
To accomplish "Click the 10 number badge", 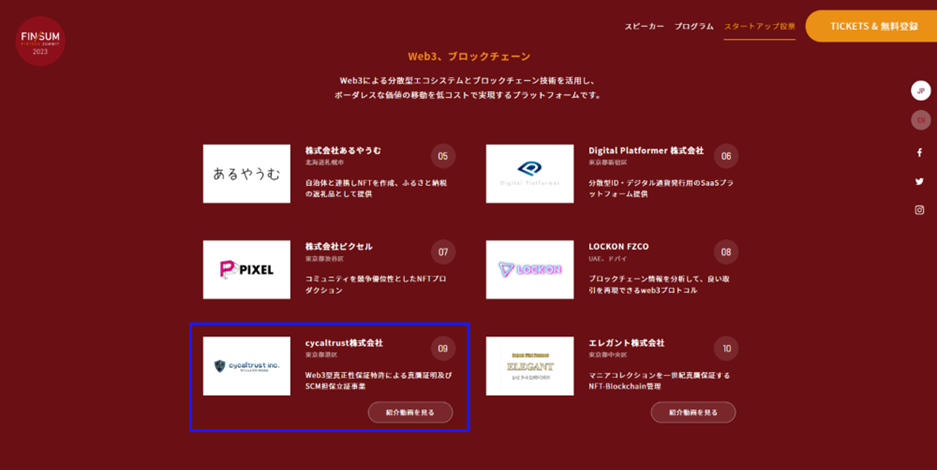I will point(726,348).
